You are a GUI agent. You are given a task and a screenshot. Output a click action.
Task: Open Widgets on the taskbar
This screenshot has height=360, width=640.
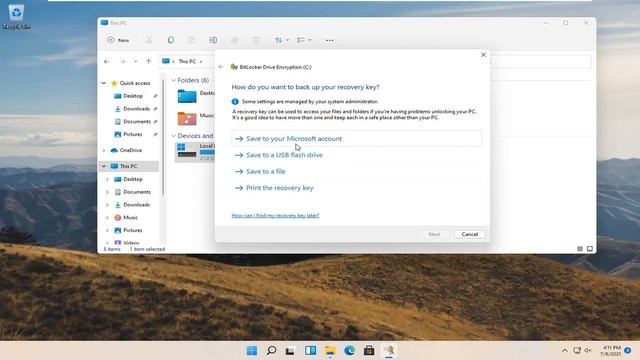(x=310, y=351)
